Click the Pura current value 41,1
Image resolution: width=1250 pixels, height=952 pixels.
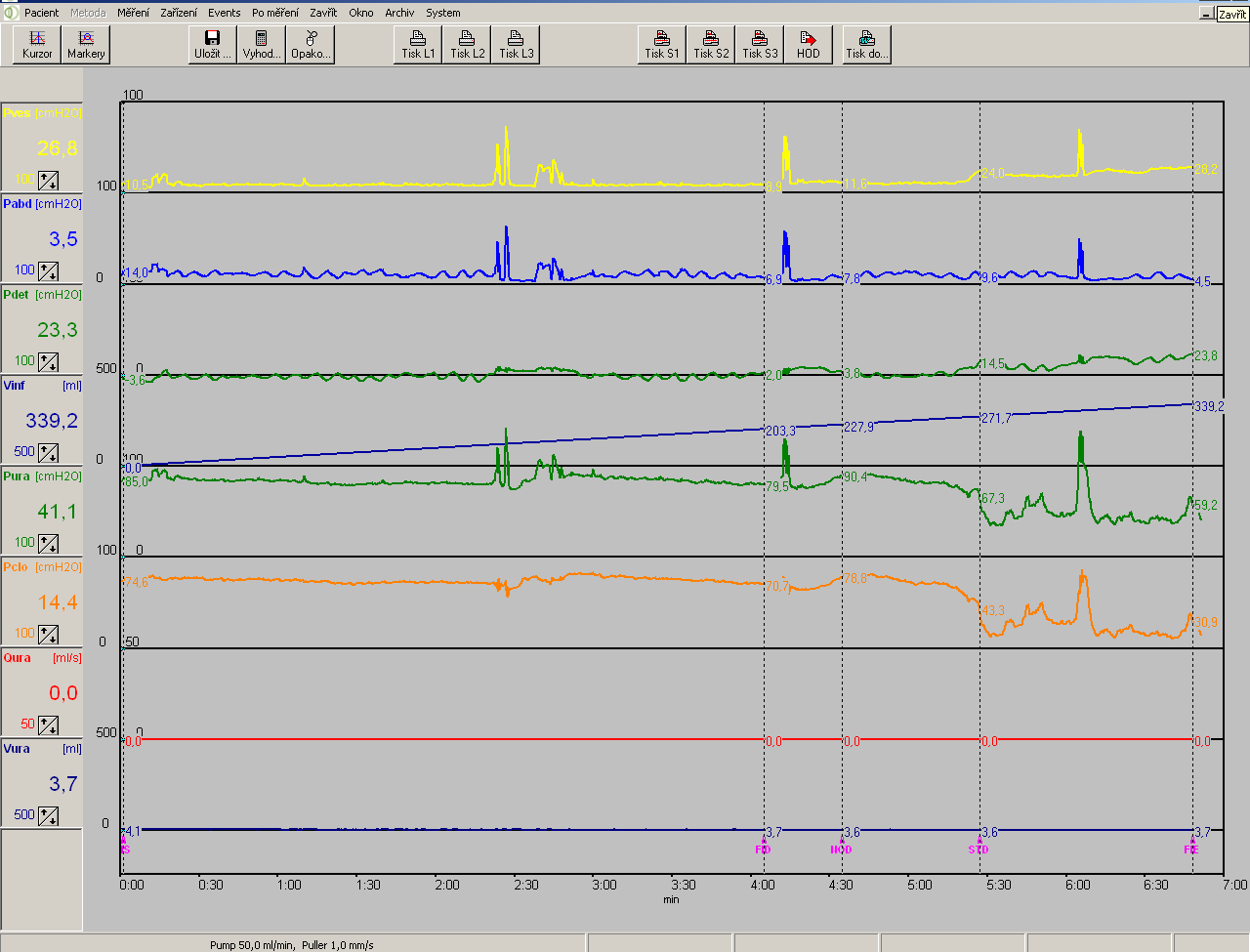pyautogui.click(x=57, y=512)
